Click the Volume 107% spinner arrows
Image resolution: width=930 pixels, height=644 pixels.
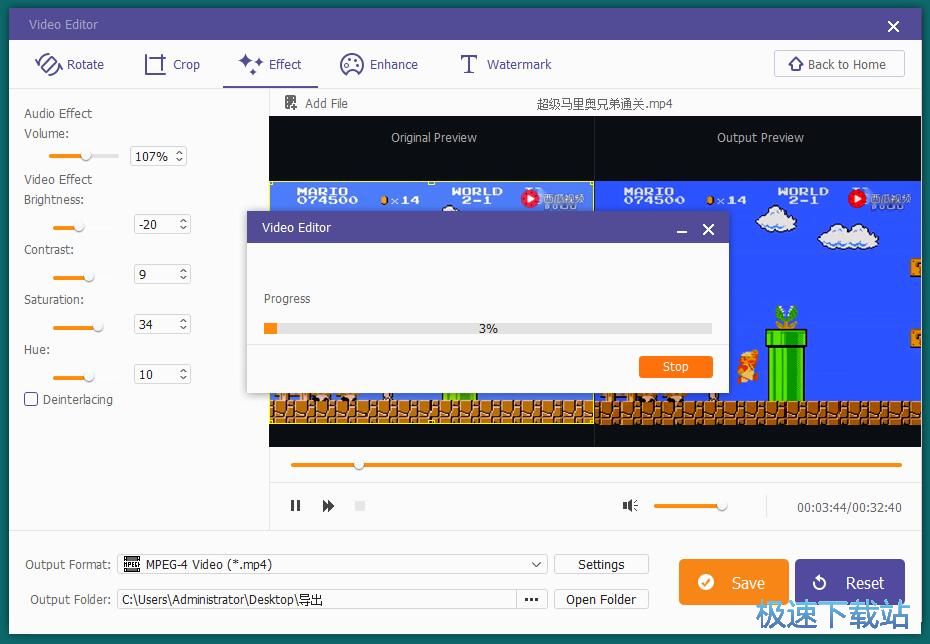coord(179,156)
